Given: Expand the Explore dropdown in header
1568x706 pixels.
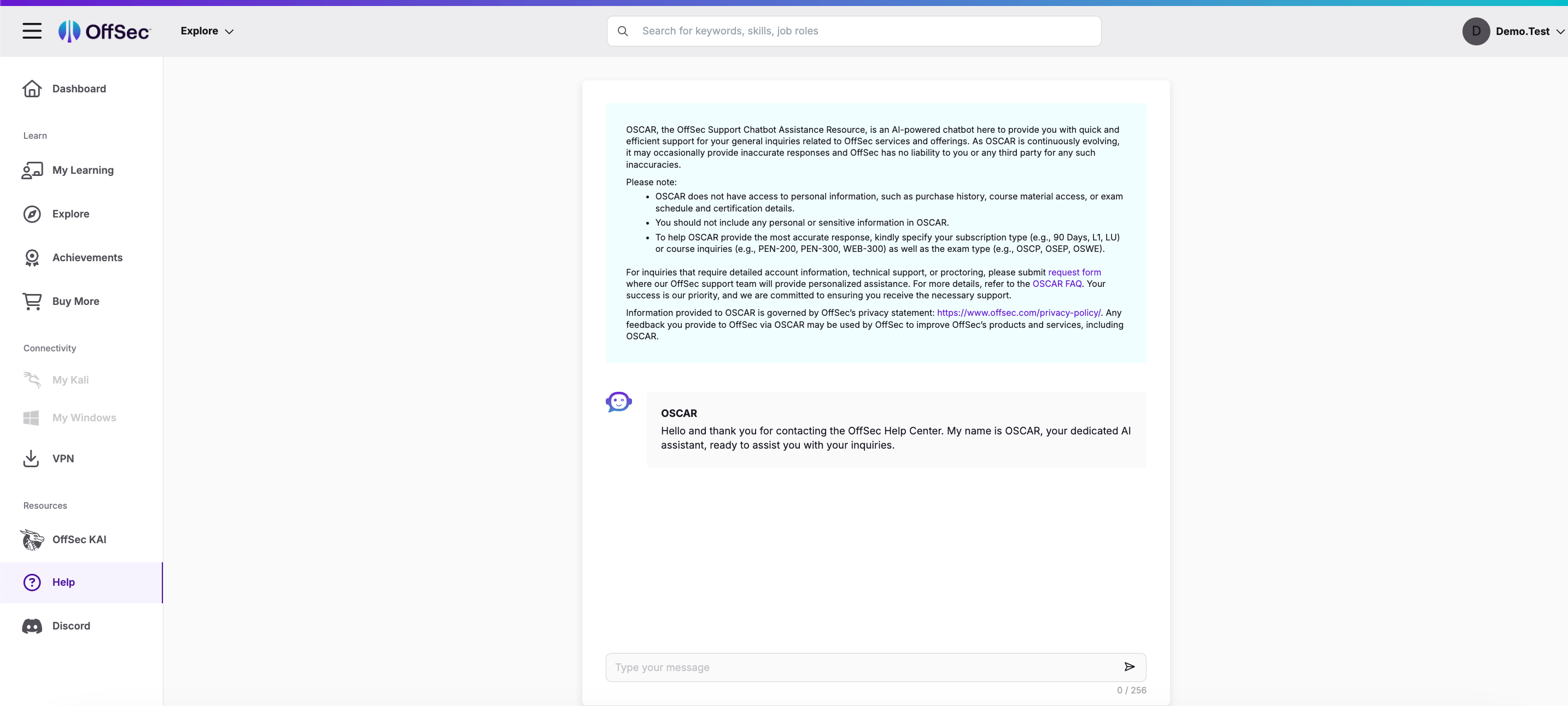Looking at the screenshot, I should (x=207, y=31).
